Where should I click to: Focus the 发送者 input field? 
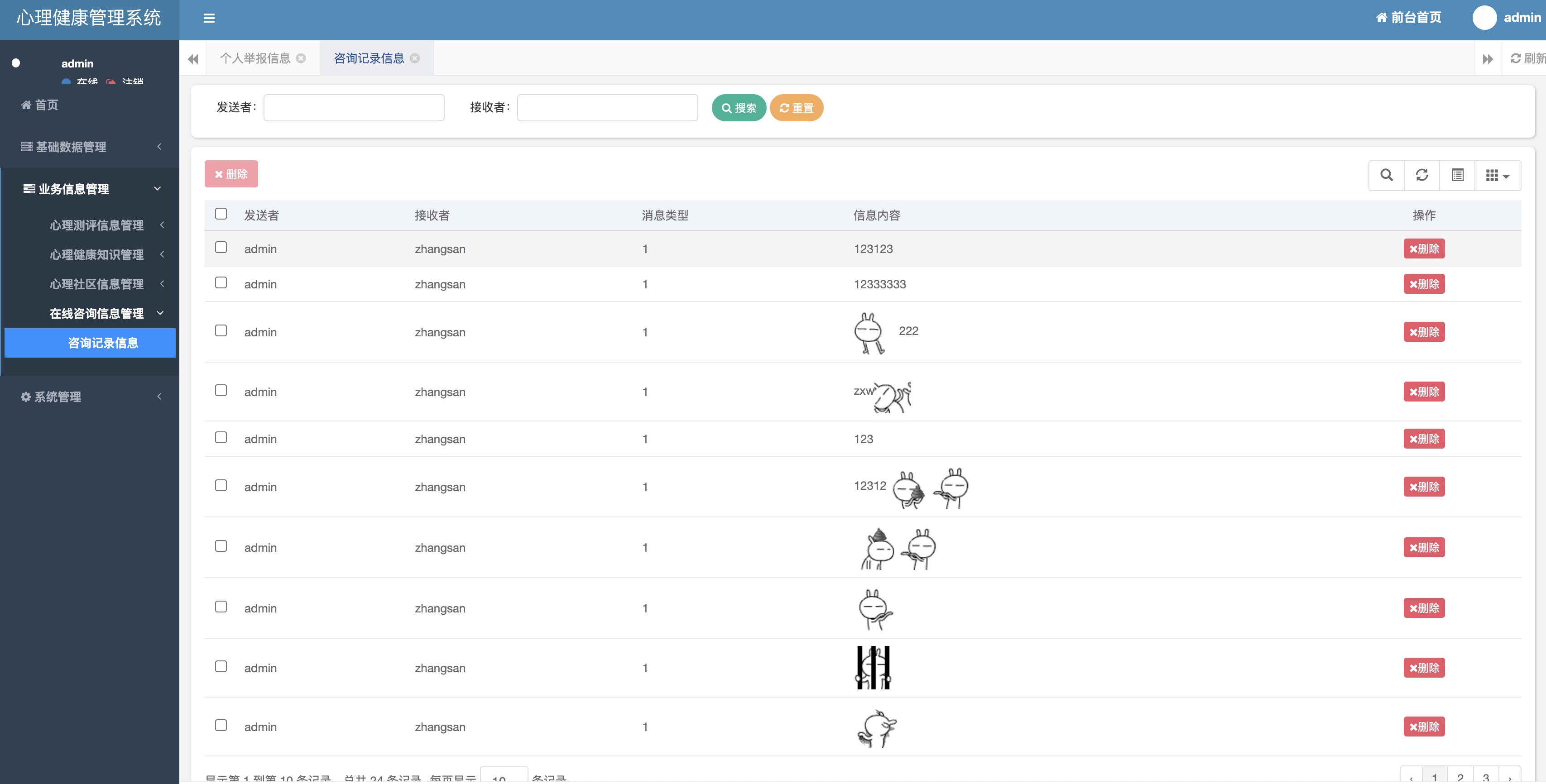point(354,107)
